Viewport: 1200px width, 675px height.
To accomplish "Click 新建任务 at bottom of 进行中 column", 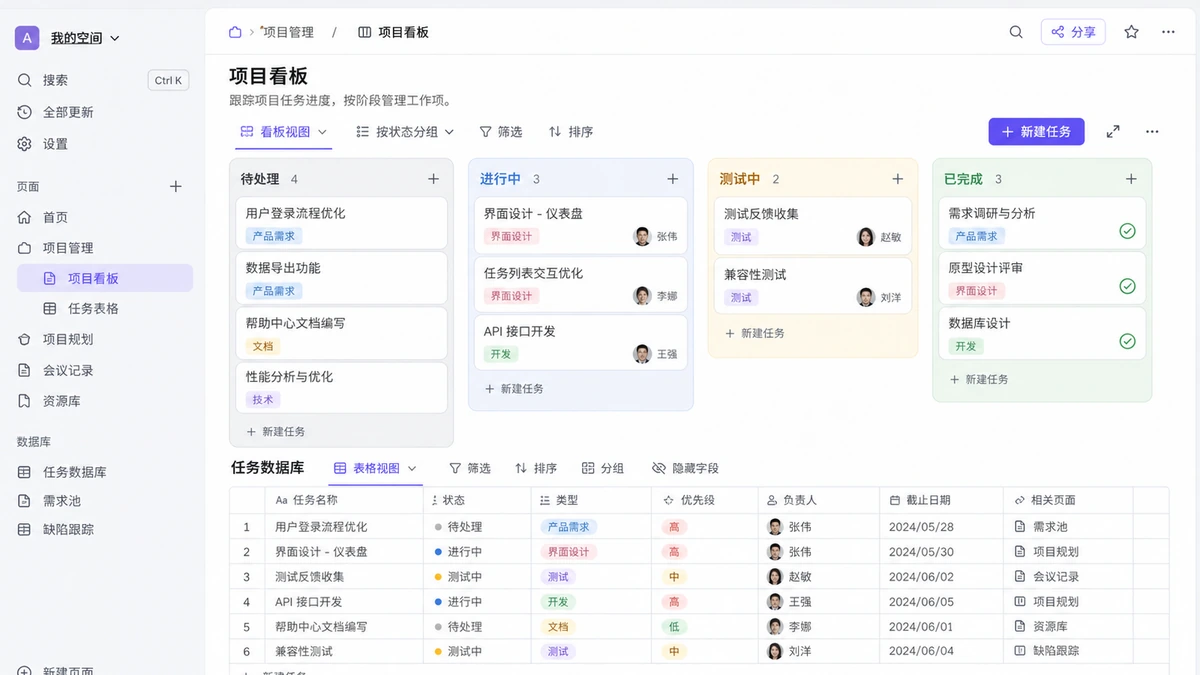I will point(513,388).
